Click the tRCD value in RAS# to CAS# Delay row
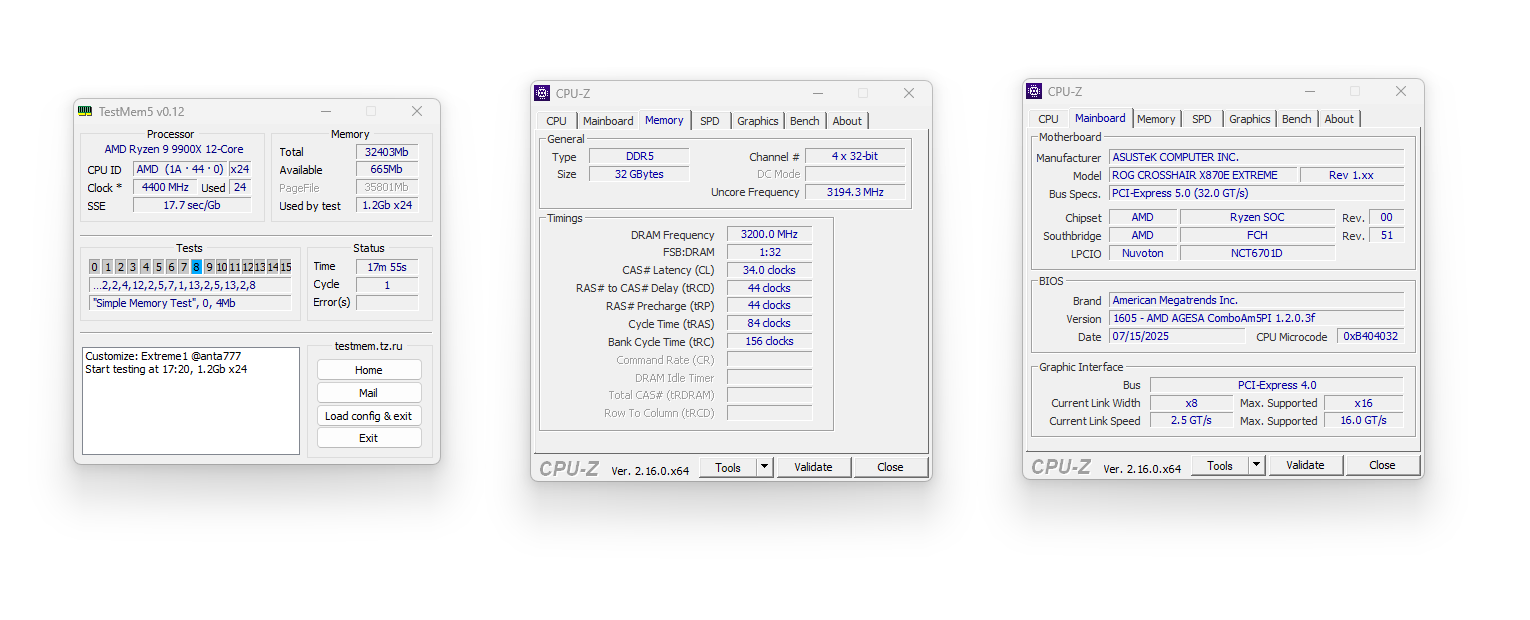The width and height of the screenshot is (1530, 620). (769, 288)
